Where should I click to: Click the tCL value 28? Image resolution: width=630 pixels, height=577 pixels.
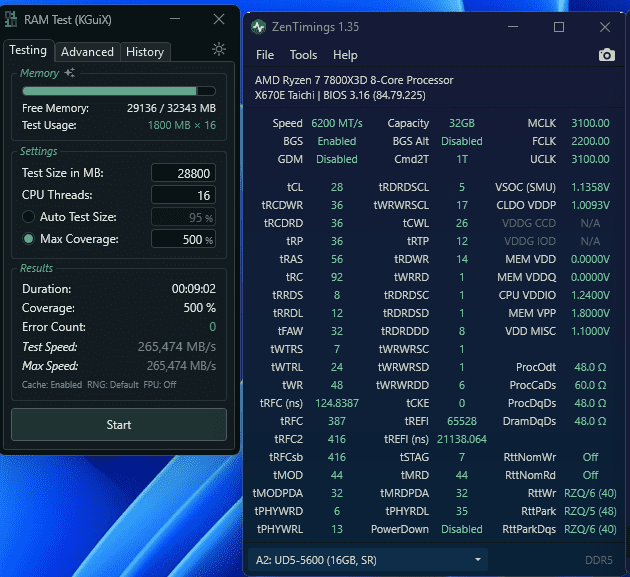tap(337, 187)
